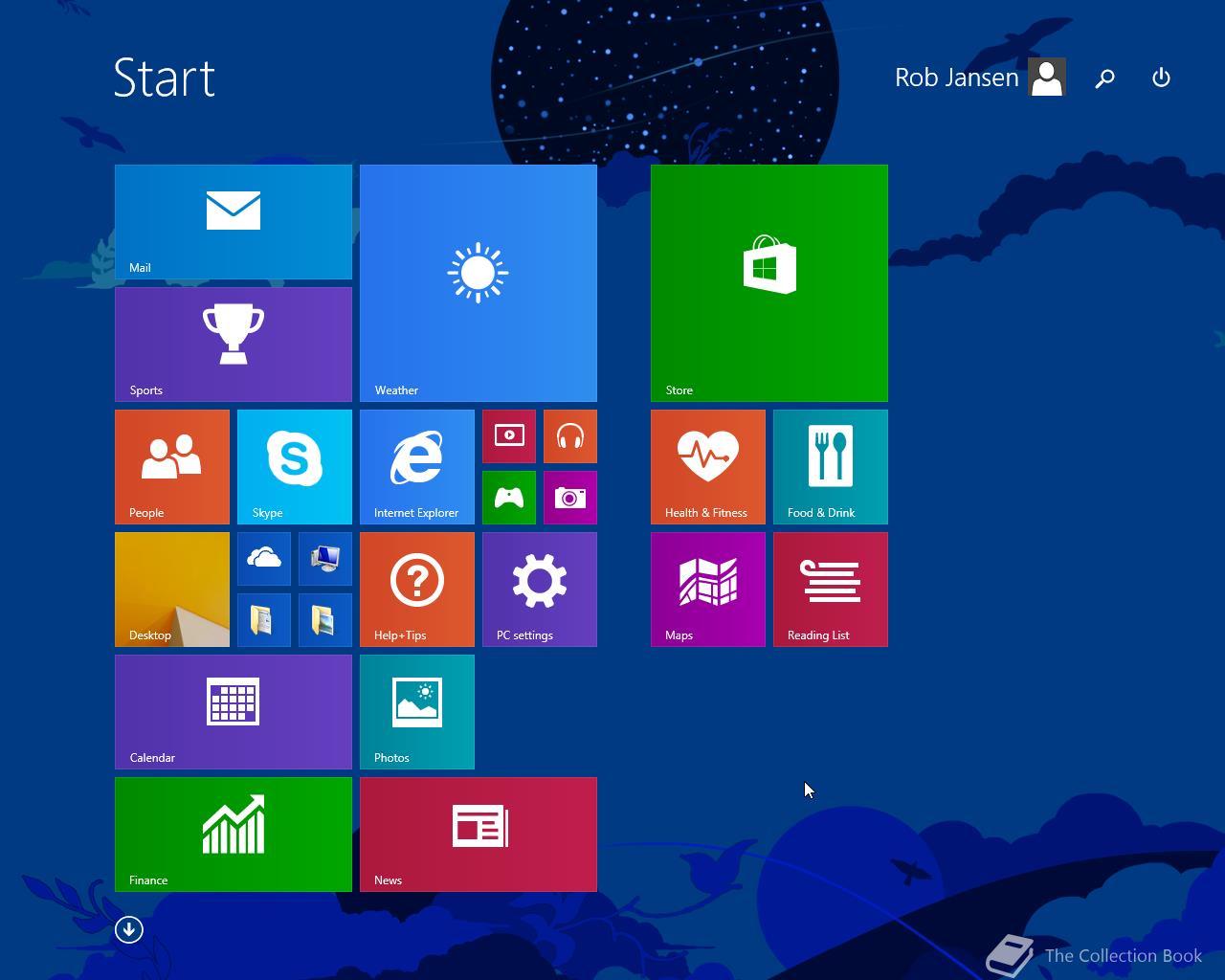Screen dimensions: 1225x980
Task: Open the Sports trophy tile
Action: pos(234,345)
